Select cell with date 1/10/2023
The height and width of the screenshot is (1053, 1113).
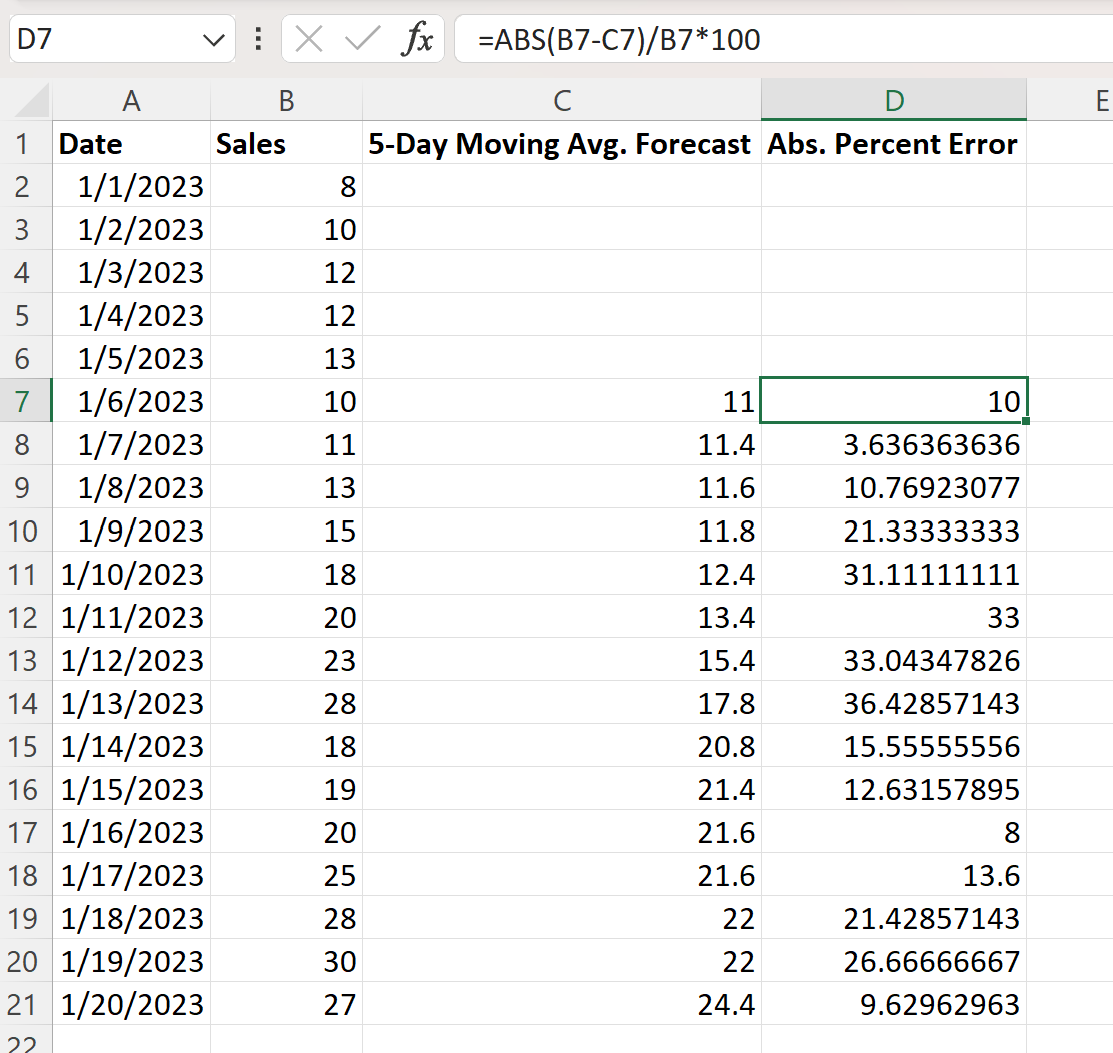131,574
